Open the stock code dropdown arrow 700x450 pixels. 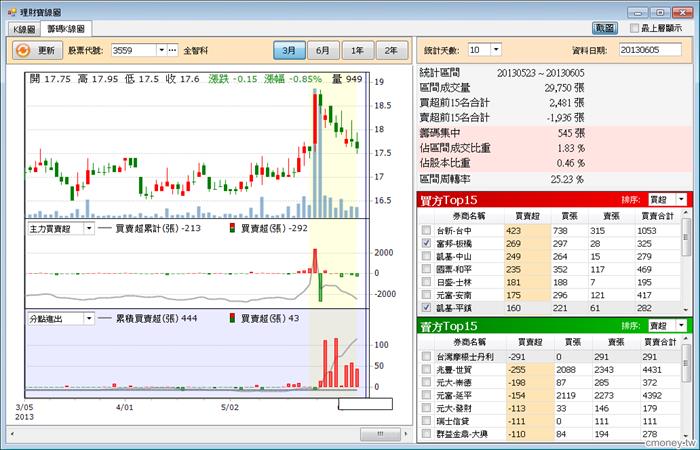tap(162, 50)
